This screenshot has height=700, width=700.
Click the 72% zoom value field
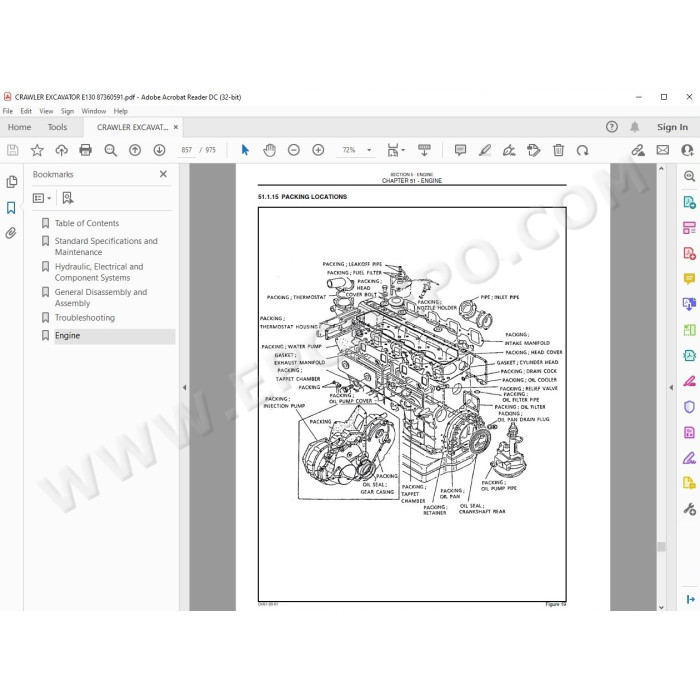349,150
